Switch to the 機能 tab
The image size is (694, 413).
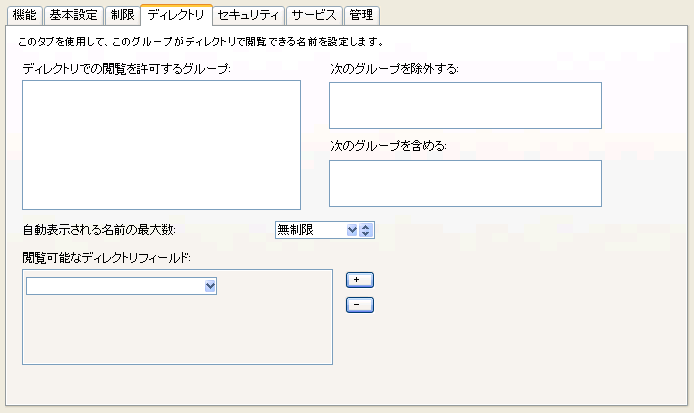click(x=24, y=15)
